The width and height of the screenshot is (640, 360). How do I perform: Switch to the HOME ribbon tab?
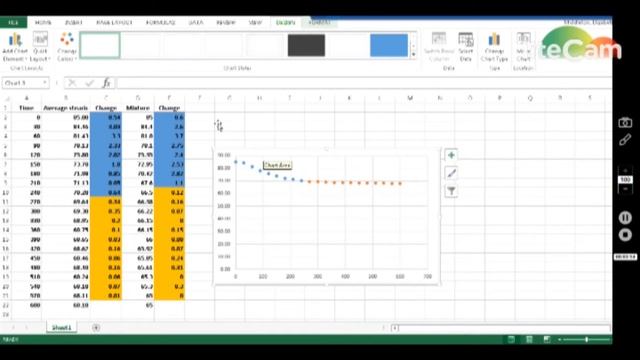tap(43, 22)
